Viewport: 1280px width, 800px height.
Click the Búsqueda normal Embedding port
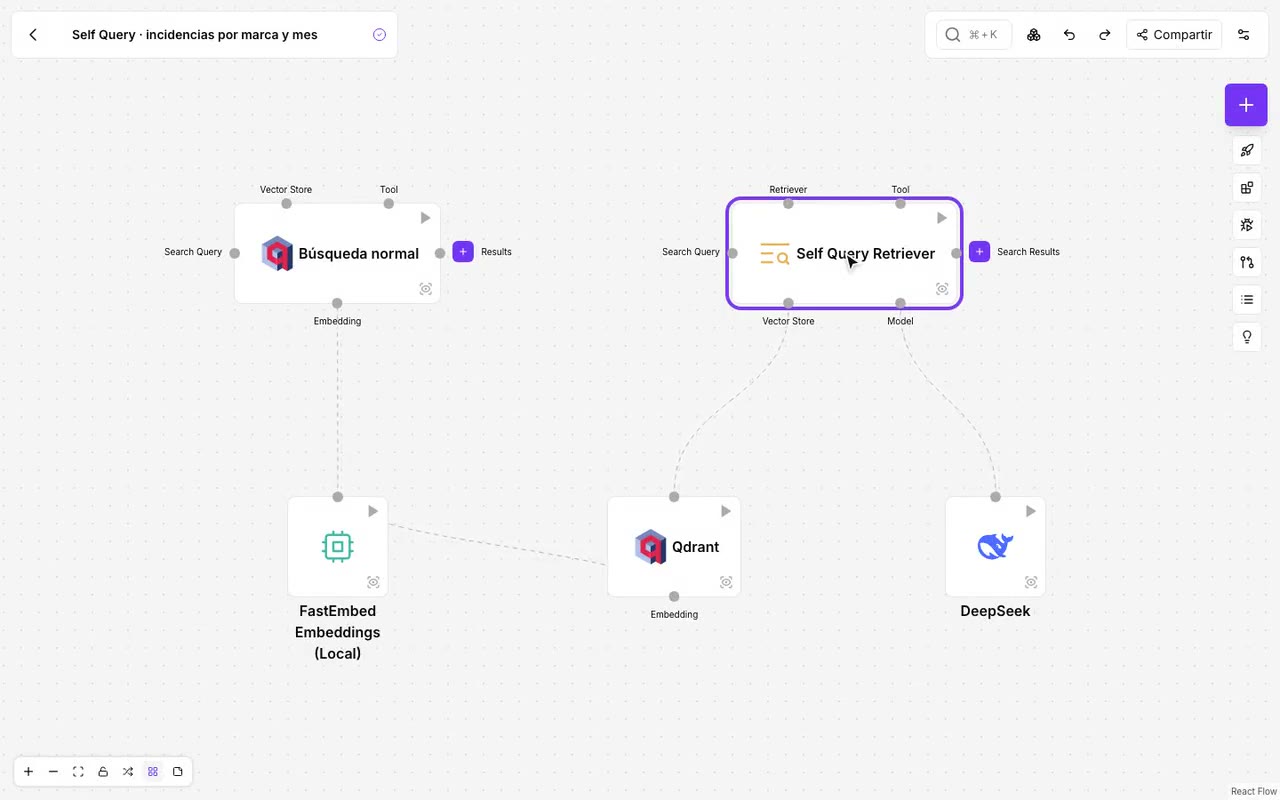point(337,303)
